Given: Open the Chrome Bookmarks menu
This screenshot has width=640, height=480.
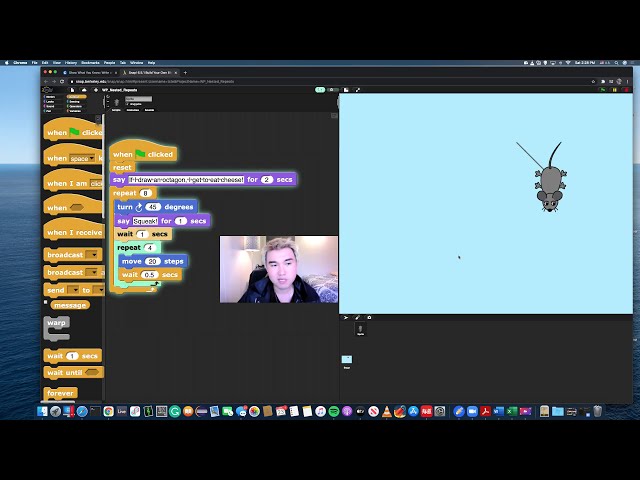Looking at the screenshot, I should pos(90,63).
